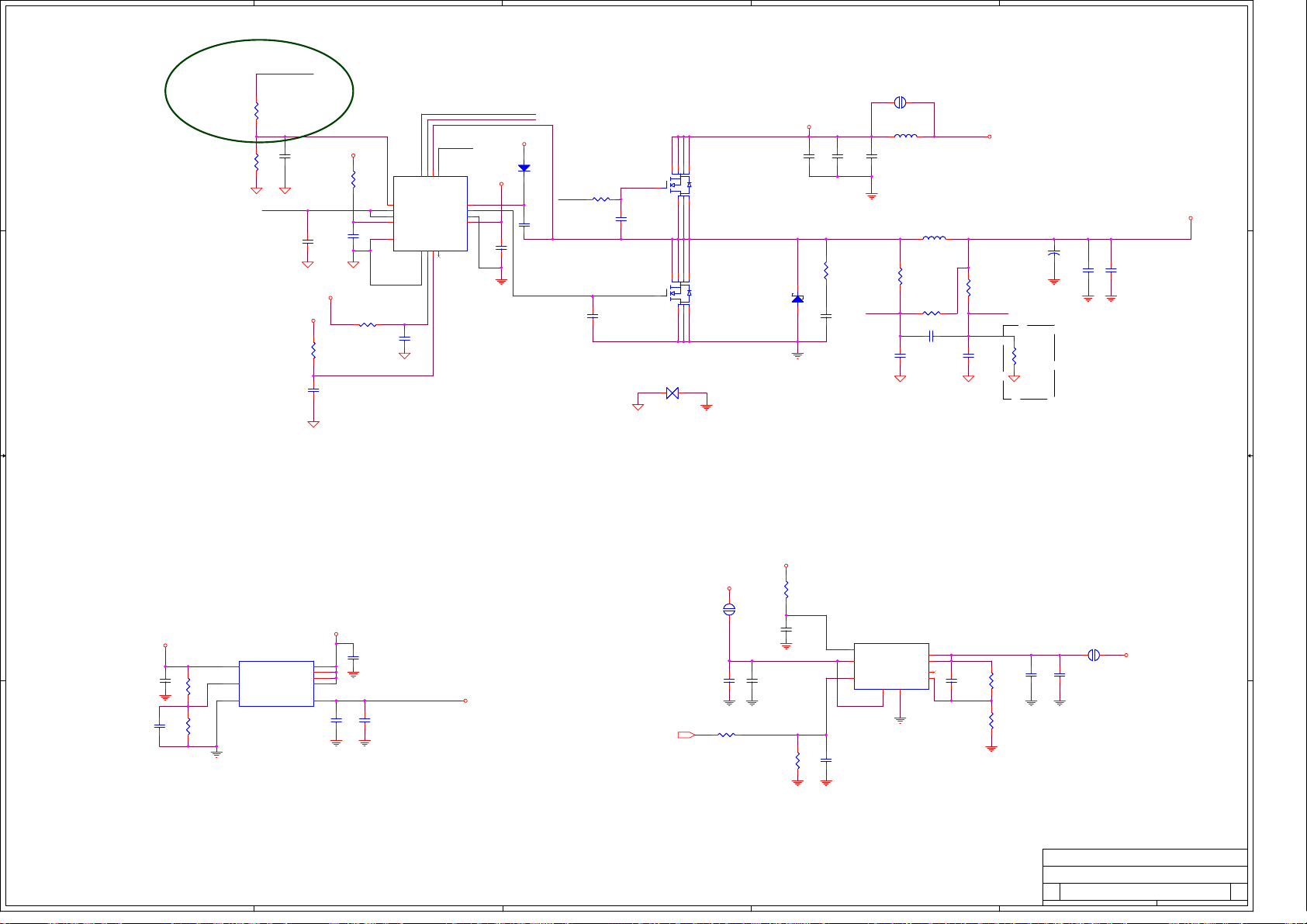Select the resistor inside the green ellipse
This screenshot has height=924, width=1307.
[256, 112]
